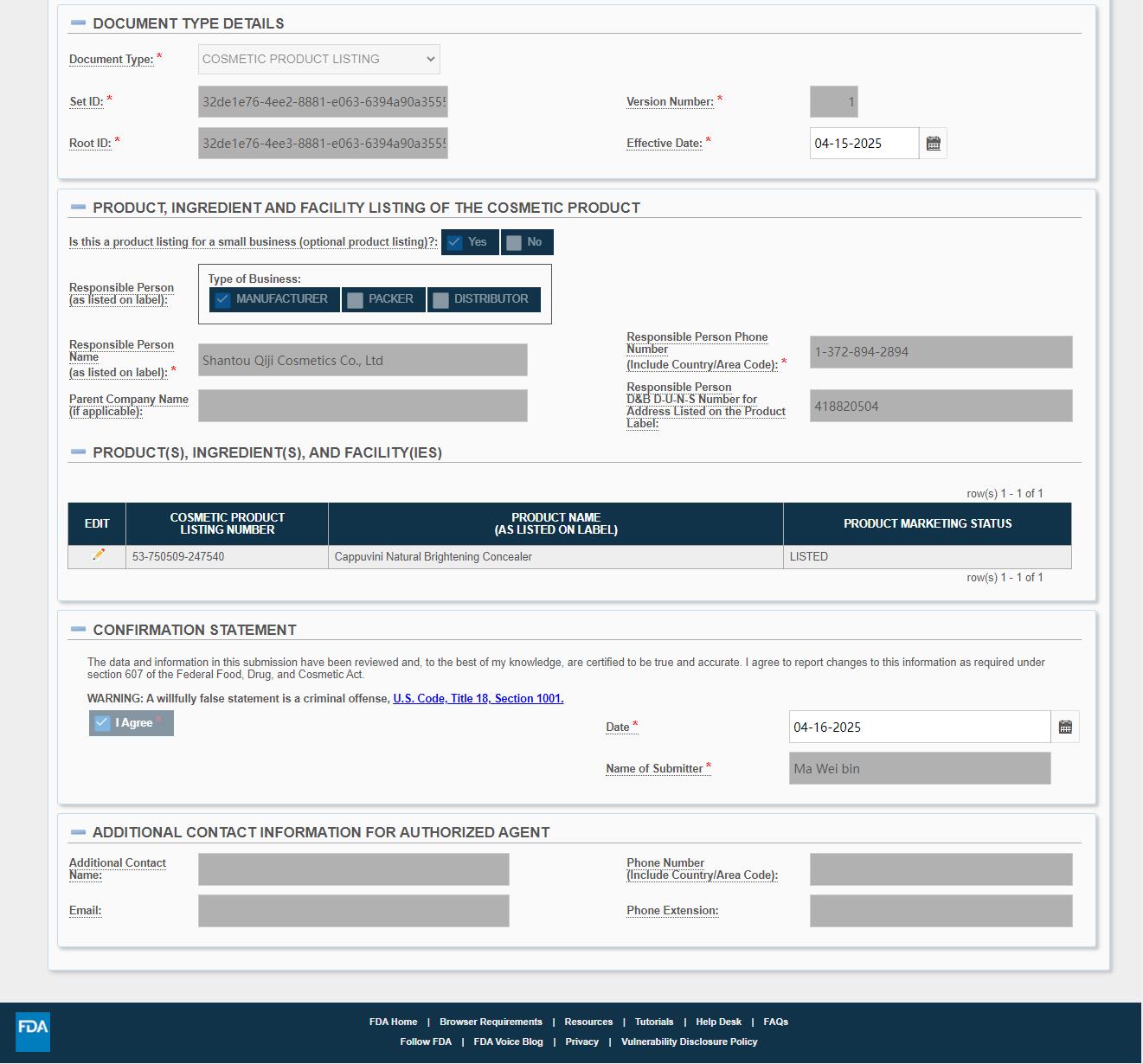Toggle the I Agree checkbox
This screenshot has width=1143, height=1064.
coord(103,723)
